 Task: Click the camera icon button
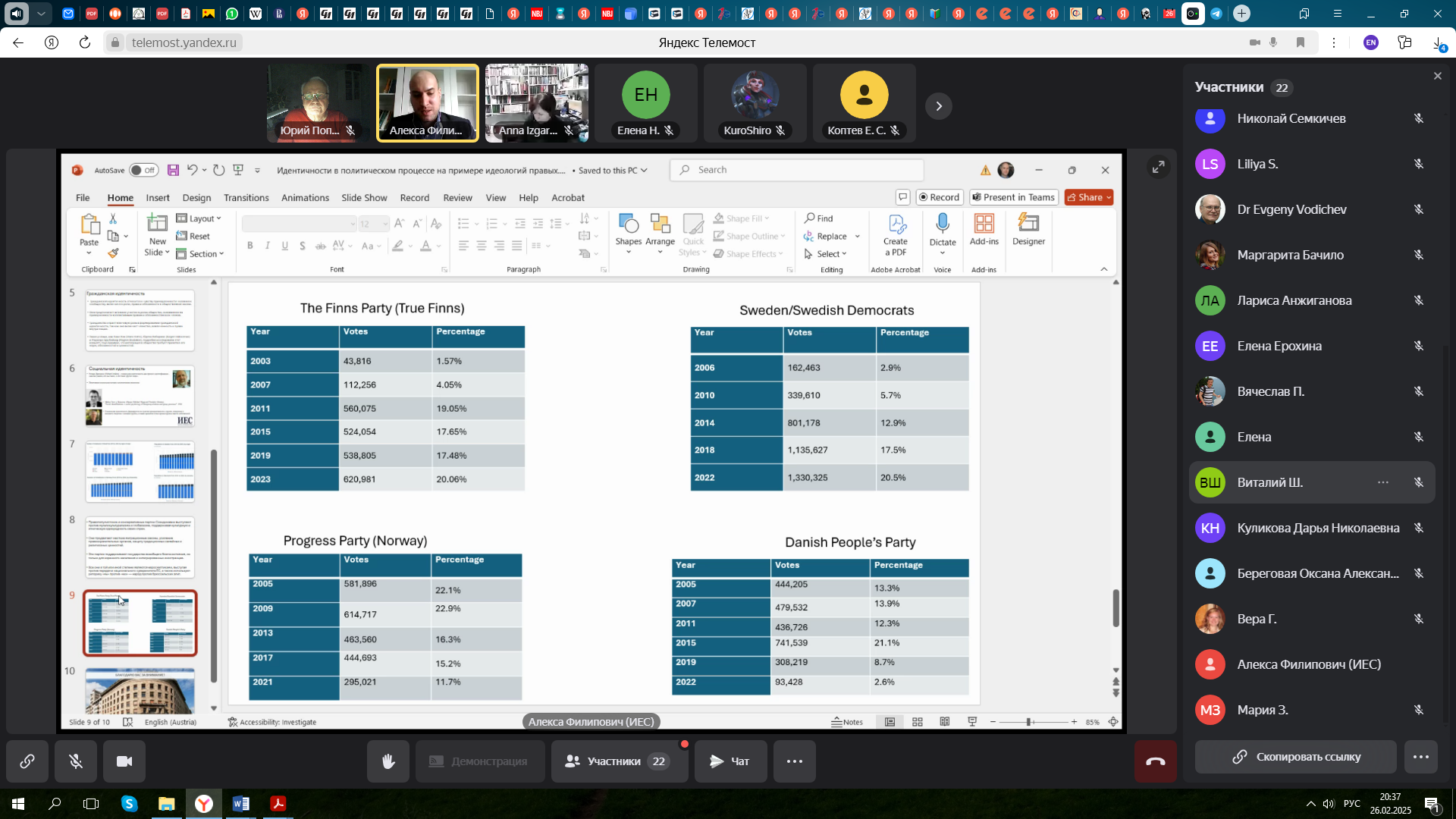(x=124, y=761)
